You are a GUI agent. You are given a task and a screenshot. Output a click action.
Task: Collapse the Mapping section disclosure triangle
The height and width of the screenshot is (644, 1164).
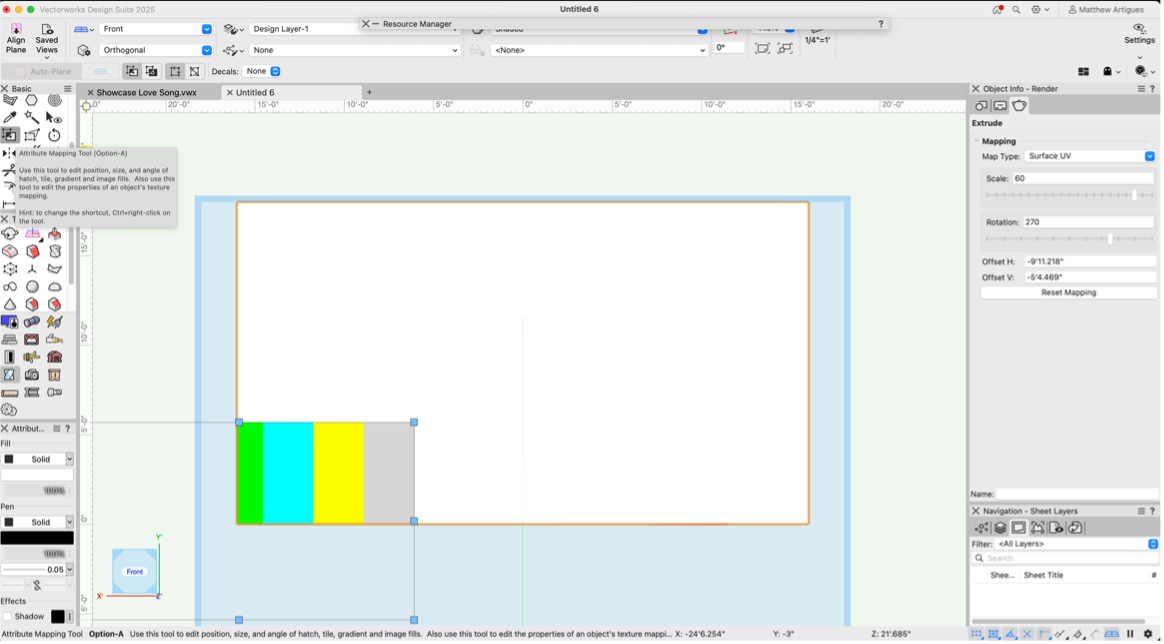[x=977, y=141]
